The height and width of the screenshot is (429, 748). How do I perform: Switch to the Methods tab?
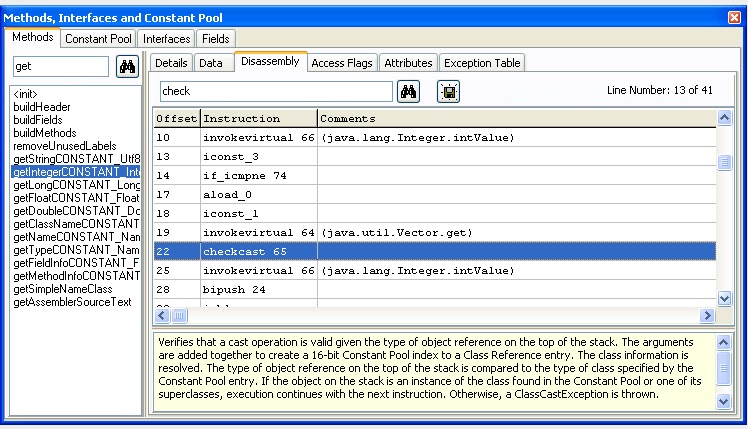point(32,37)
